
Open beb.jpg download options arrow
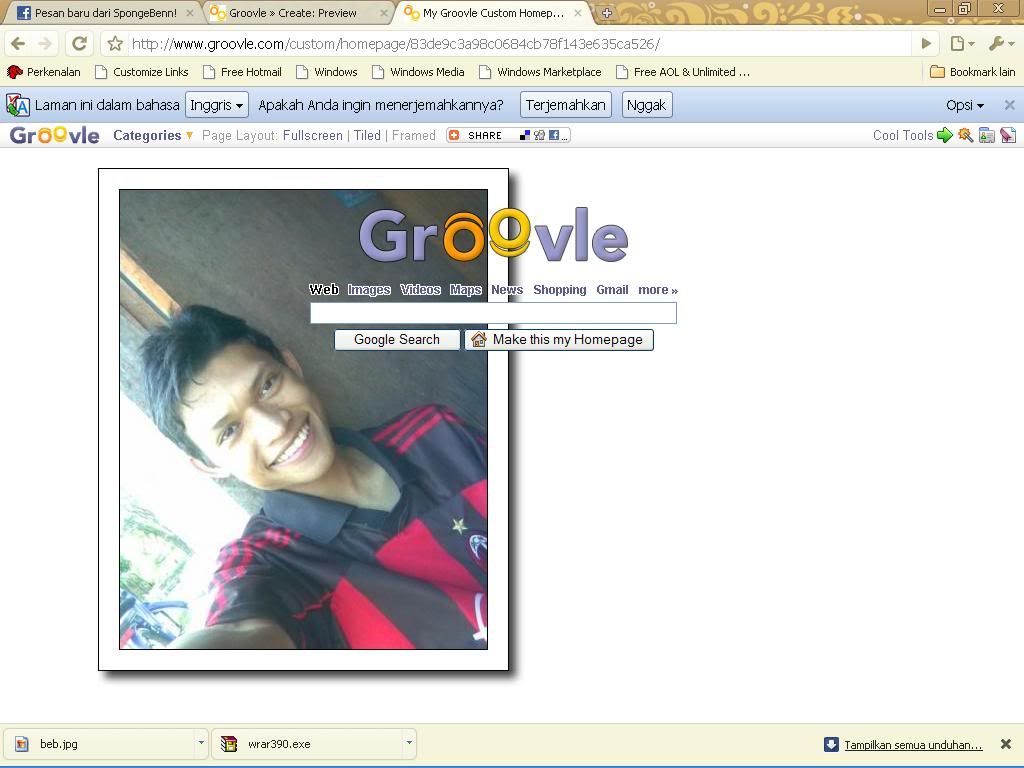(x=201, y=743)
